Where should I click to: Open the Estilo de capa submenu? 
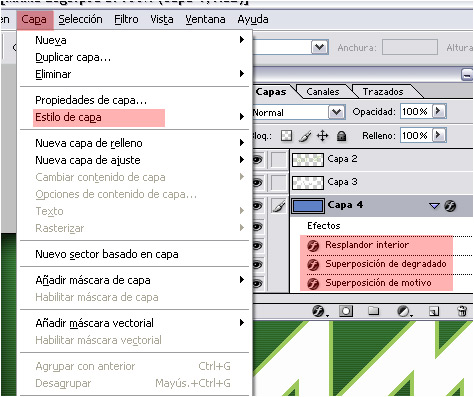click(135, 117)
